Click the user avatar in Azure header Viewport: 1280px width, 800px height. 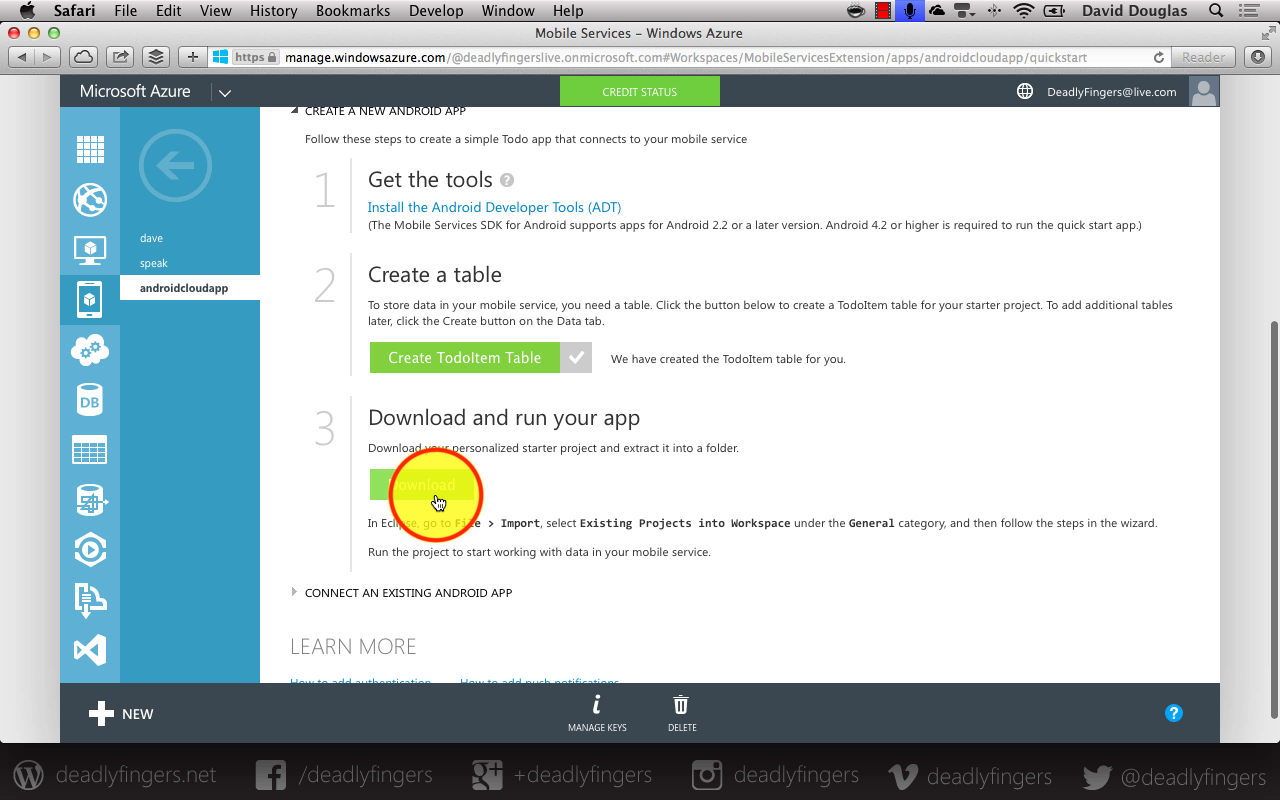click(1204, 91)
